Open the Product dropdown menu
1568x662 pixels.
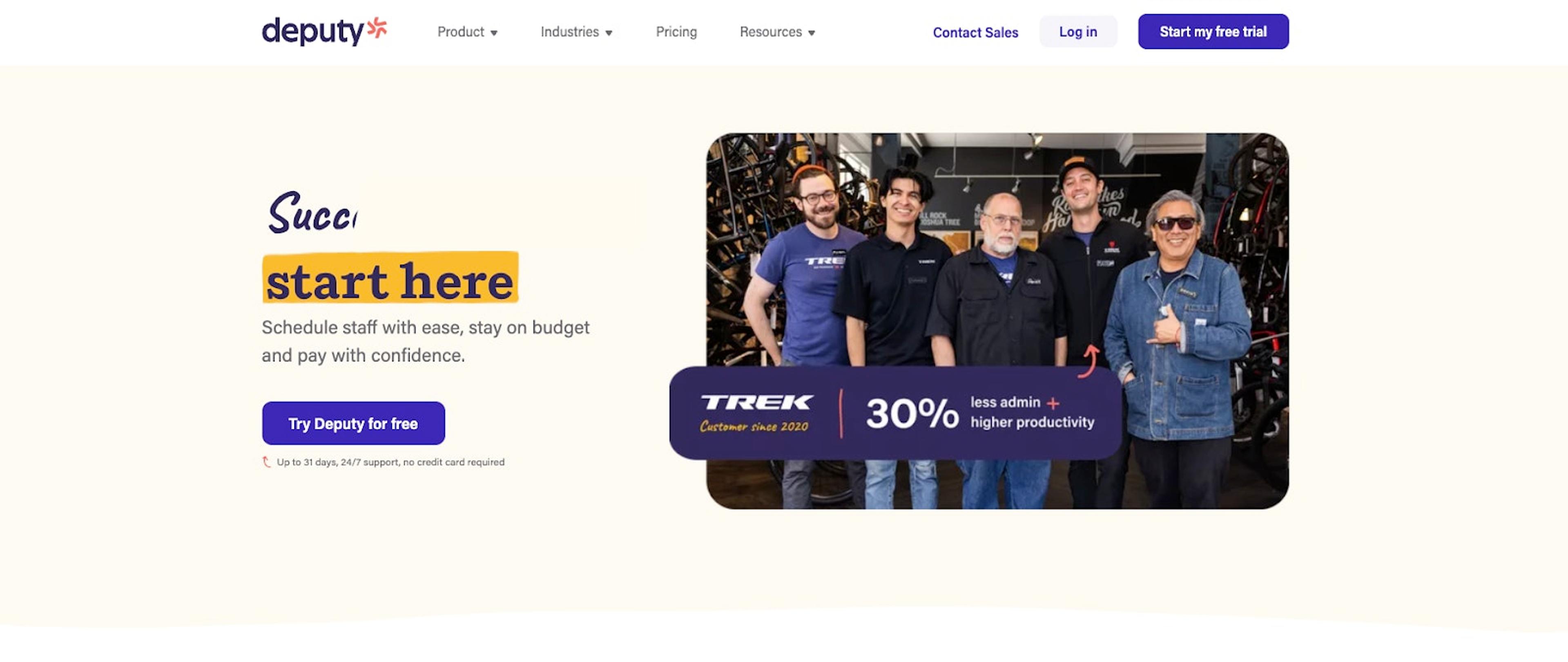(x=467, y=32)
